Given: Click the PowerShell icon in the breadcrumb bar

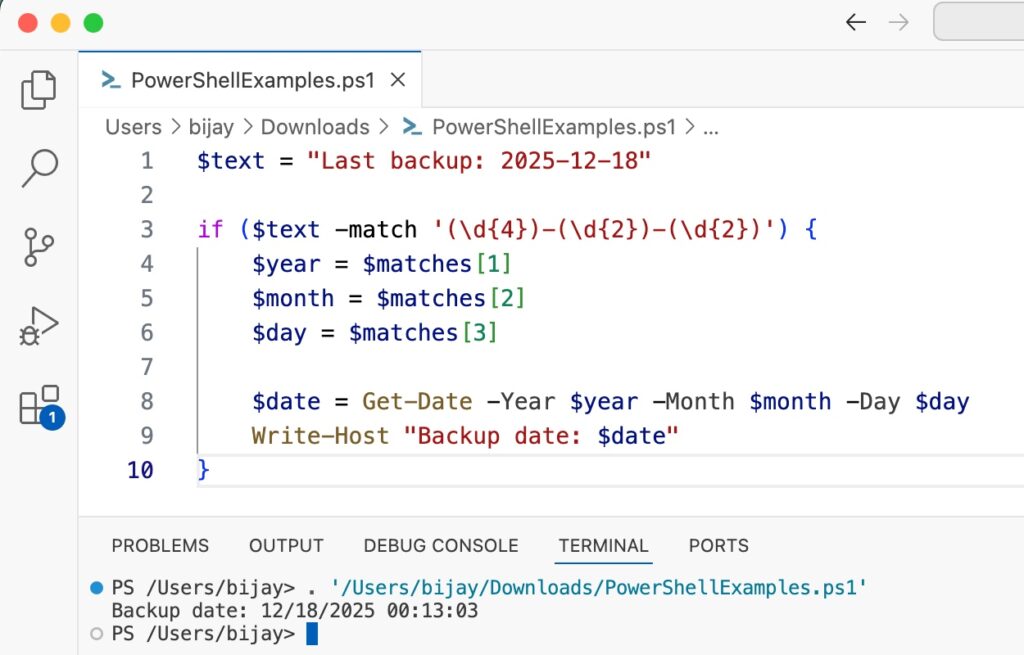Looking at the screenshot, I should tap(411, 127).
